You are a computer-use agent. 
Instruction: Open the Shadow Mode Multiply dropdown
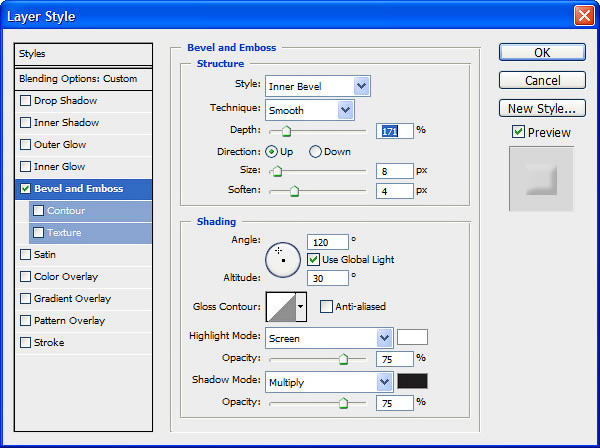(x=329, y=382)
